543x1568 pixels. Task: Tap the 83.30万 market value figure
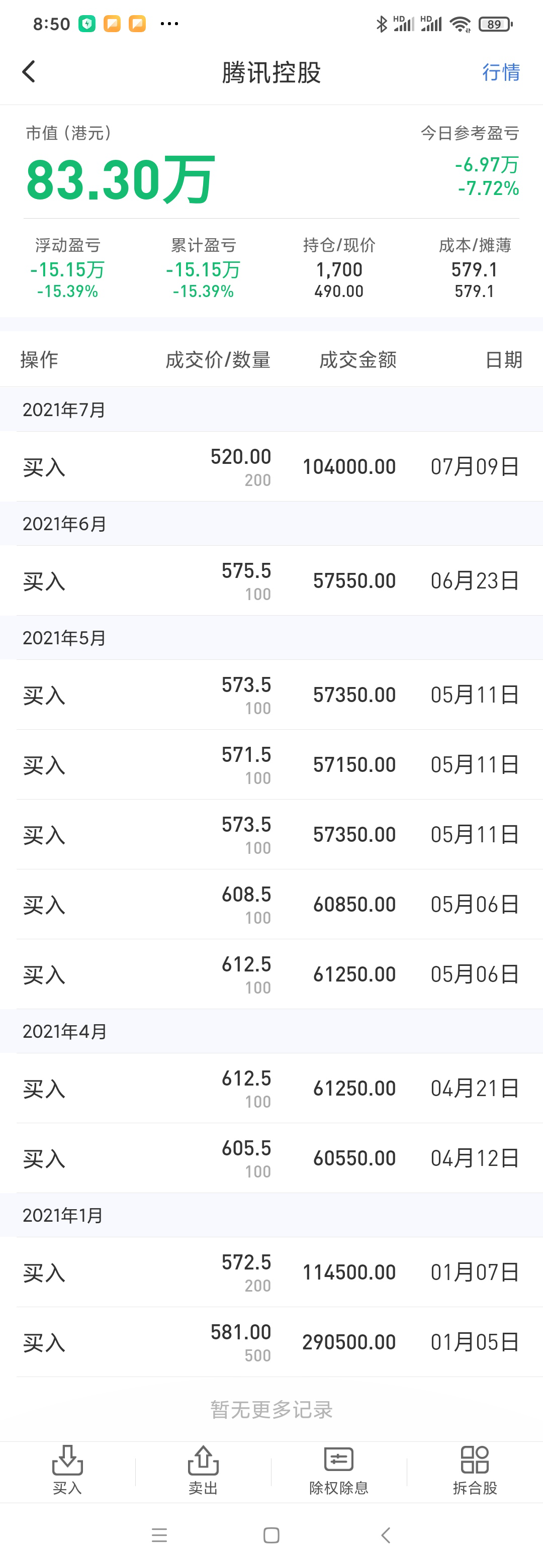pyautogui.click(x=120, y=179)
